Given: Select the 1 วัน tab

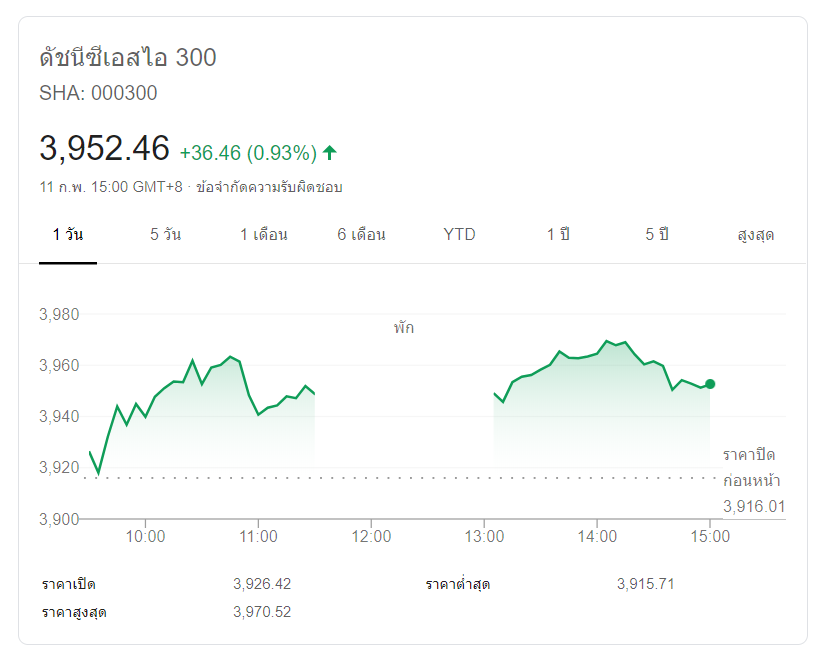Looking at the screenshot, I should click(x=68, y=235).
